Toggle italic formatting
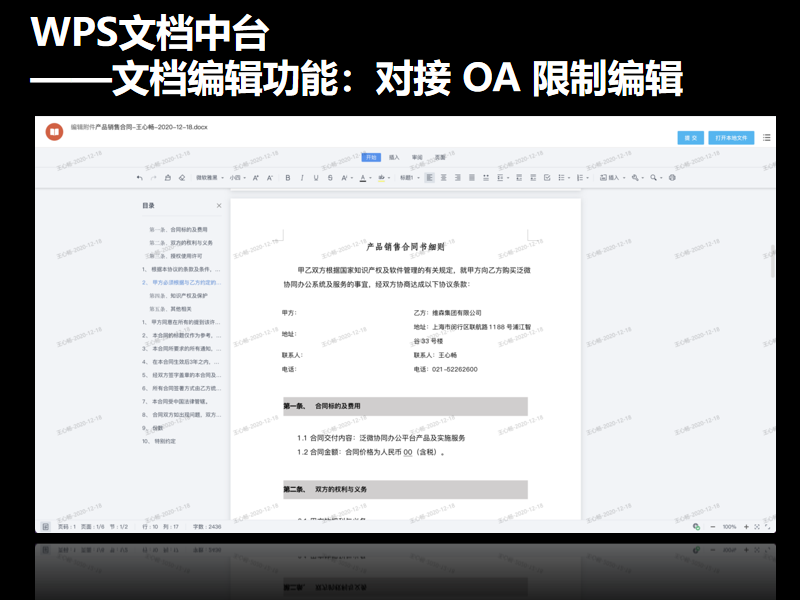 pyautogui.click(x=302, y=178)
